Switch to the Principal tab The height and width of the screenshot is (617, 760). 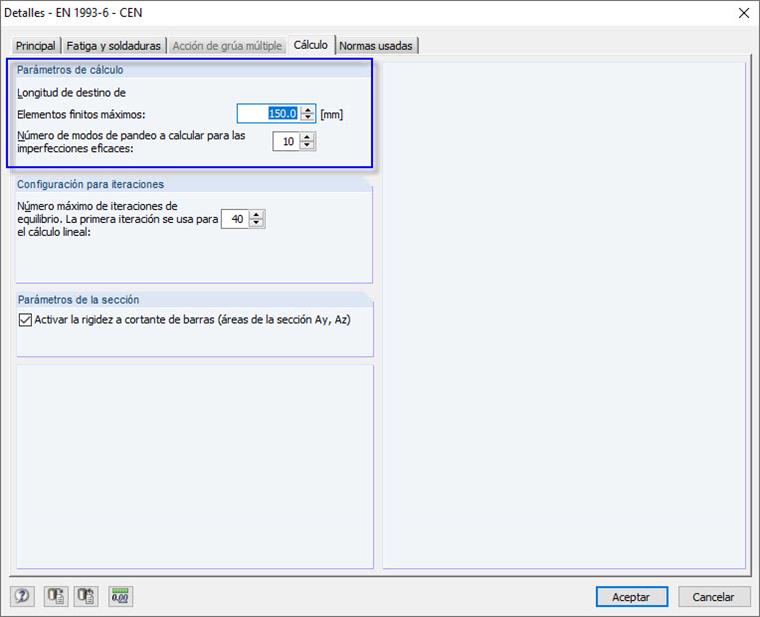click(35, 46)
